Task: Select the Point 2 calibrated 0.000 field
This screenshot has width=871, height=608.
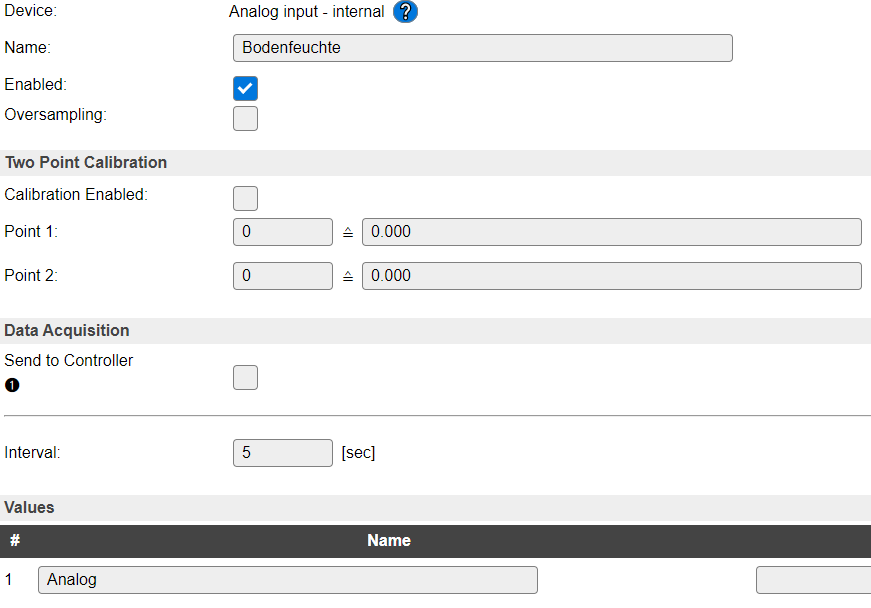Action: [612, 276]
